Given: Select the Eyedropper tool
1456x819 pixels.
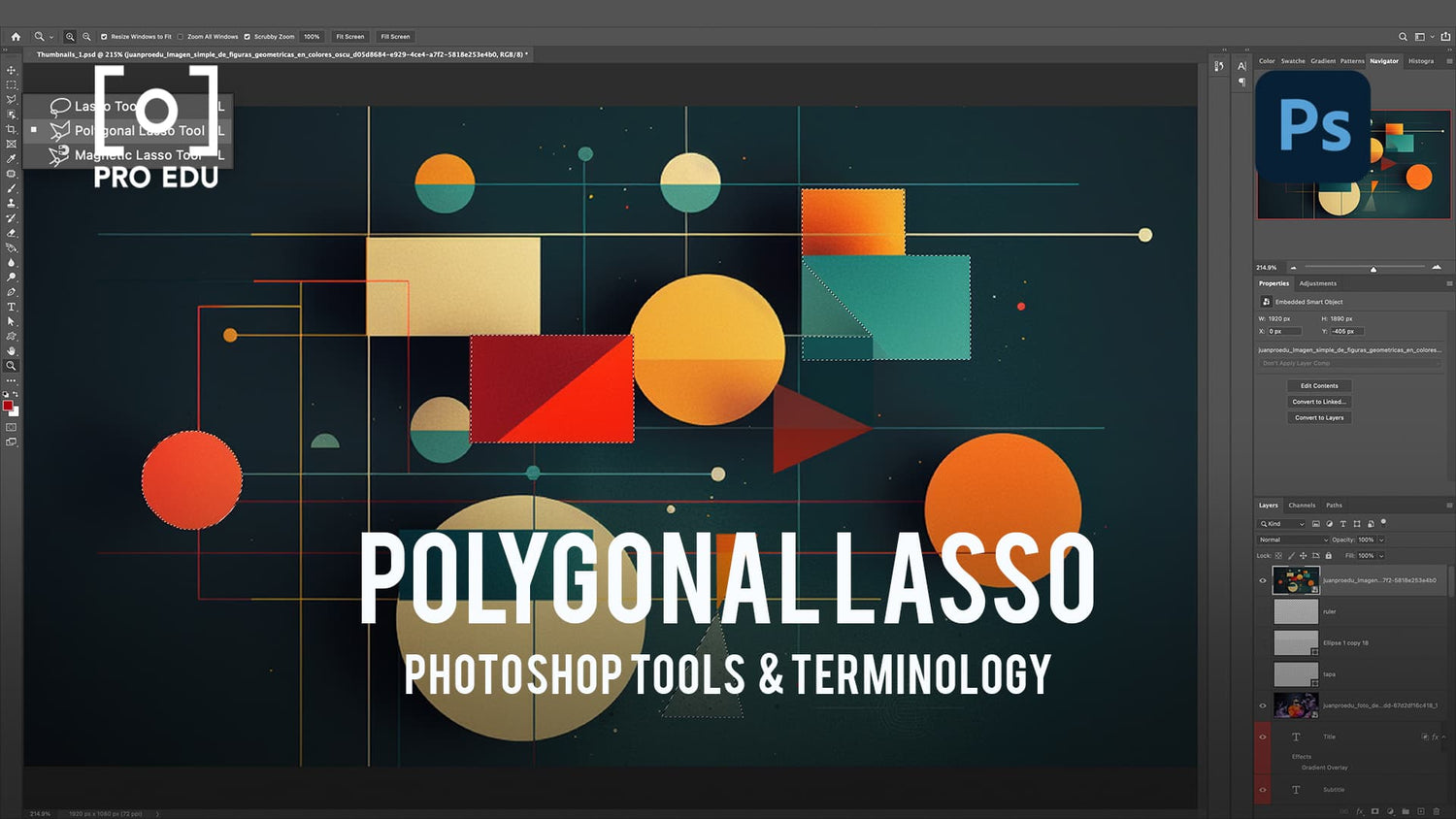Looking at the screenshot, I should click(11, 159).
